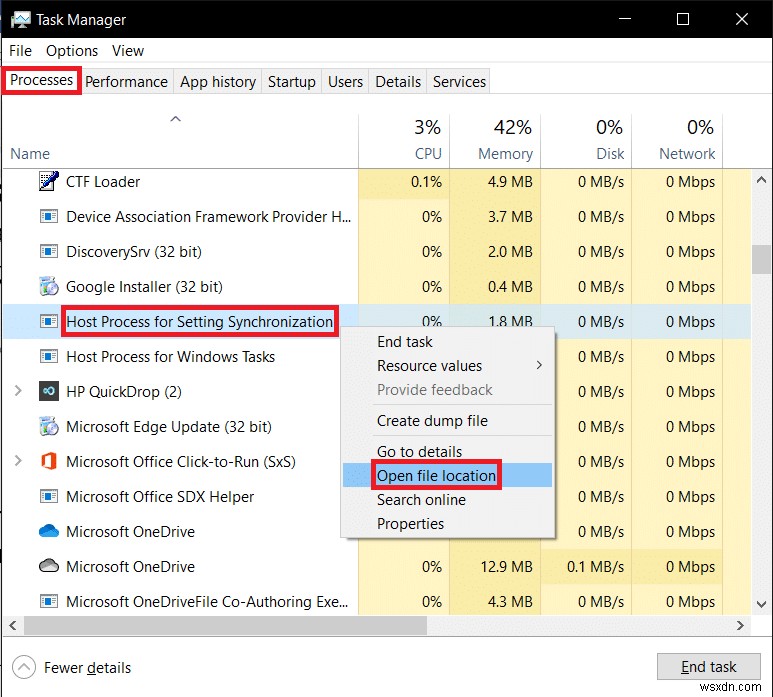Collapse view with Fewer details toggle
773x697 pixels.
pos(24,667)
